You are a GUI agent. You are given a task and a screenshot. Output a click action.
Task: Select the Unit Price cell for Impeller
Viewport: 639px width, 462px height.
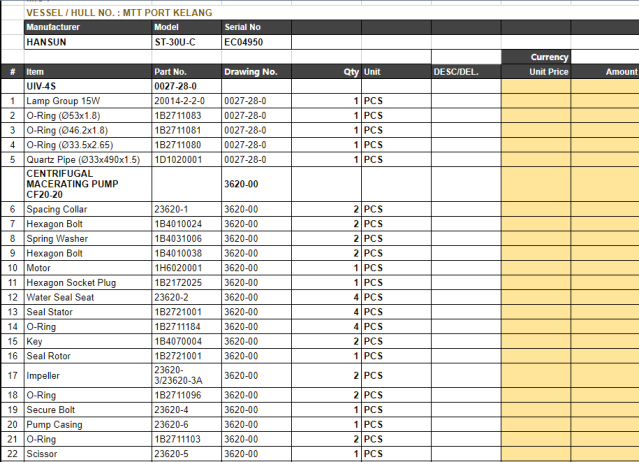[536, 376]
